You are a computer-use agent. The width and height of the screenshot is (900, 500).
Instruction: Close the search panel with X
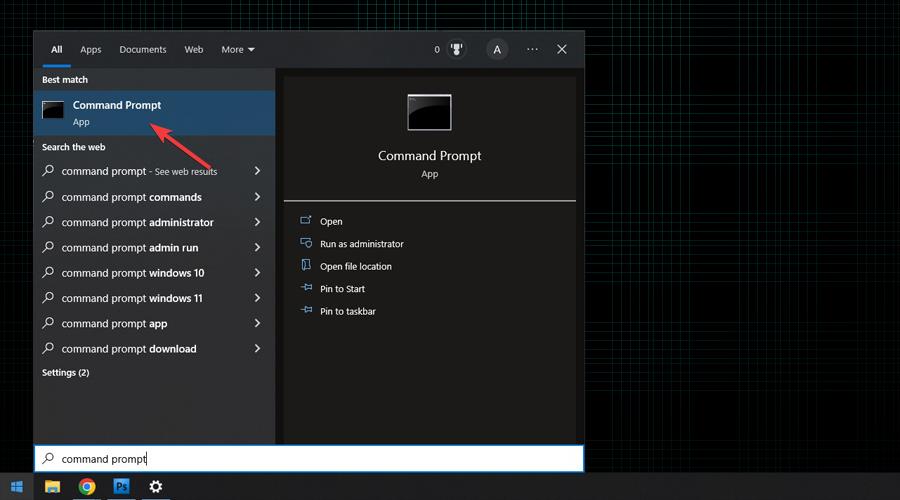pyautogui.click(x=562, y=49)
